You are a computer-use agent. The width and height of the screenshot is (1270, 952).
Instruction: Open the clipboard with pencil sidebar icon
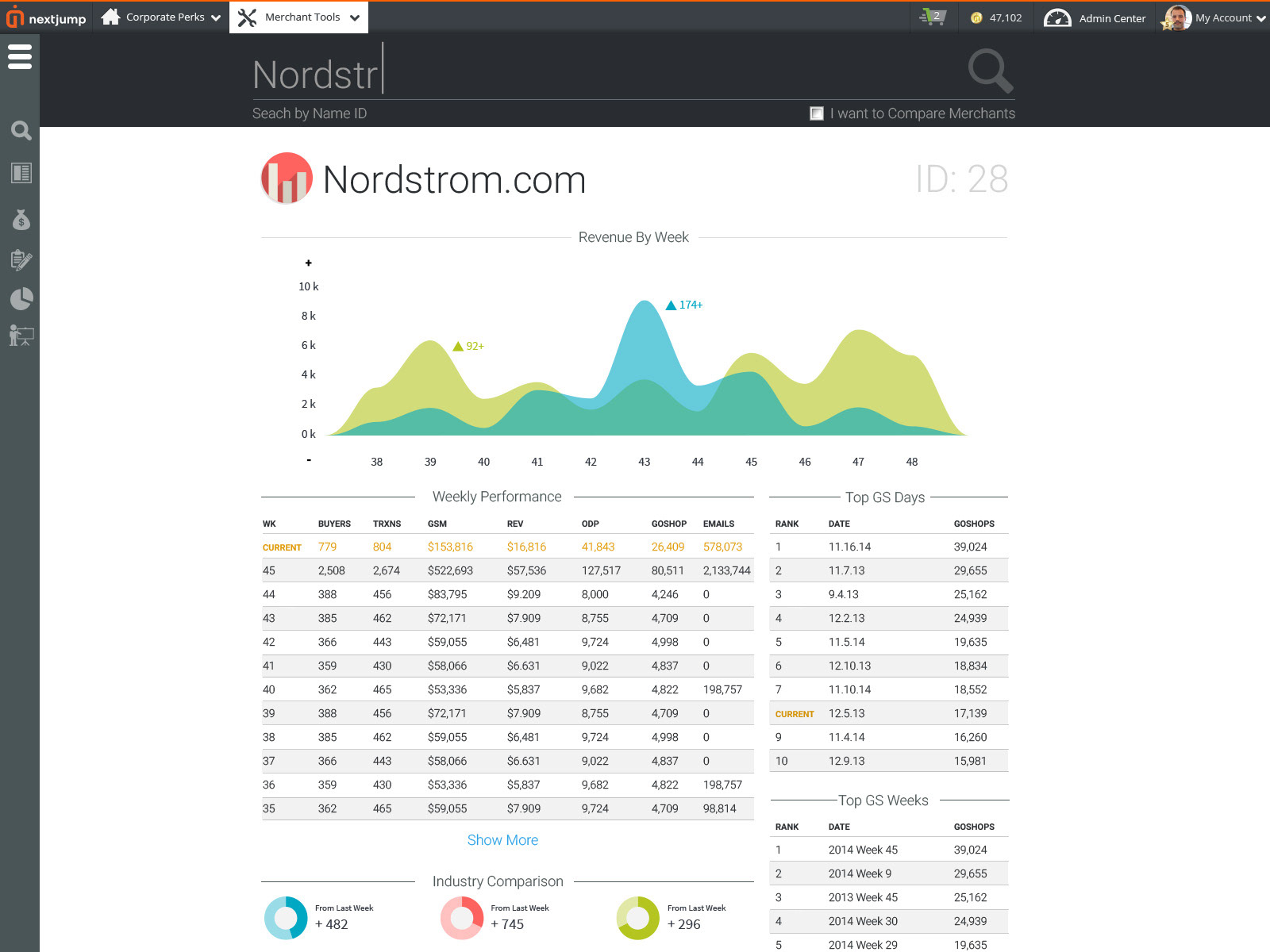[21, 259]
